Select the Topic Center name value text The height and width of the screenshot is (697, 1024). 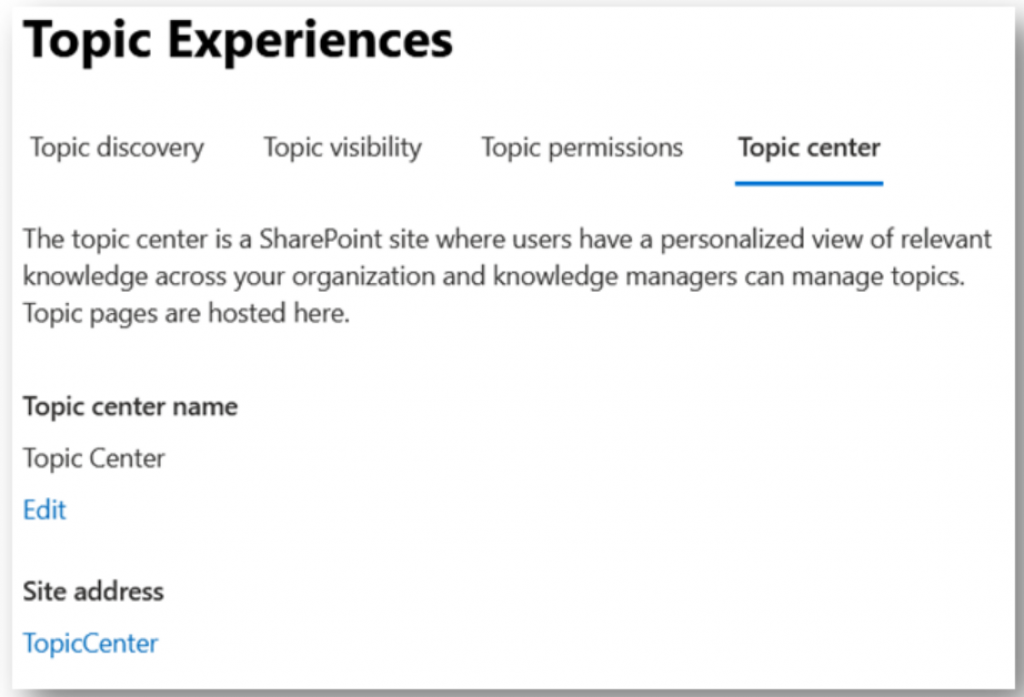[x=94, y=459]
